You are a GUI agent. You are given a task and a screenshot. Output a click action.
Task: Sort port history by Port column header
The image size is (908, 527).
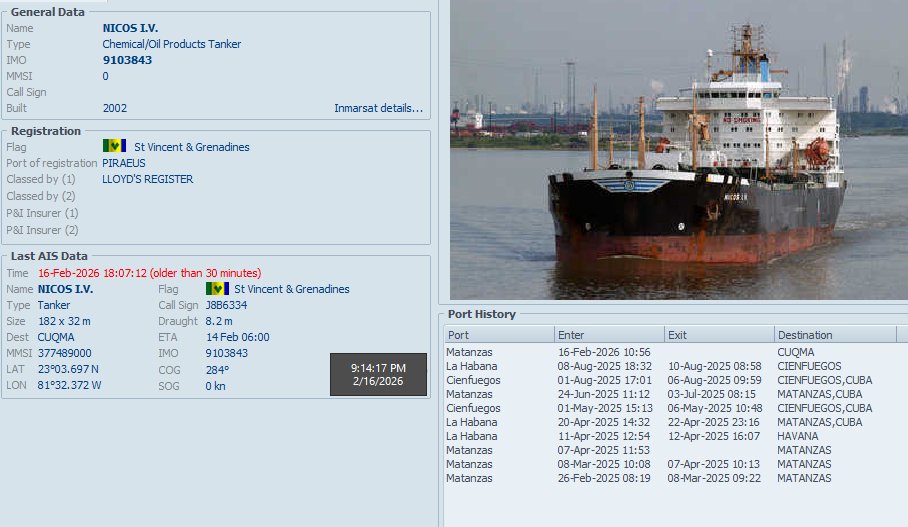499,335
